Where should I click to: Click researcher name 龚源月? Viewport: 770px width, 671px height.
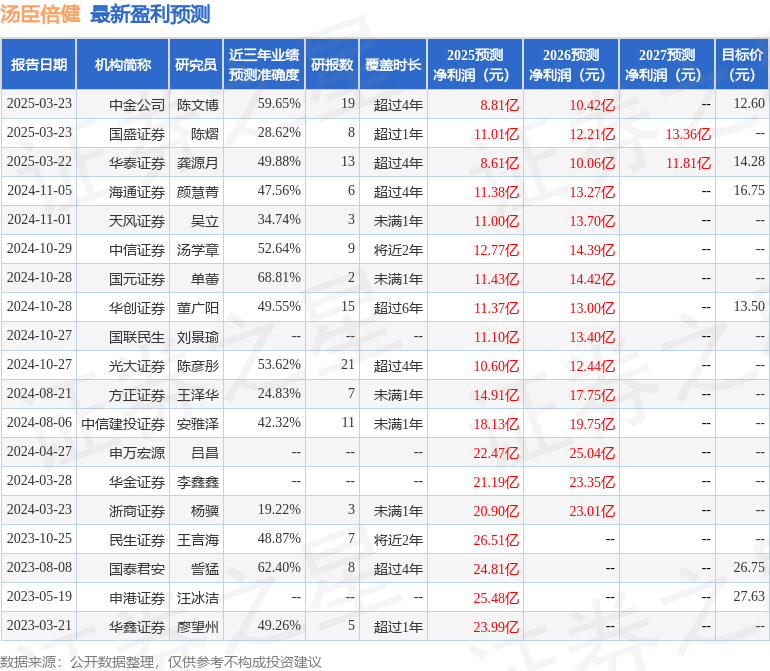pos(198,163)
